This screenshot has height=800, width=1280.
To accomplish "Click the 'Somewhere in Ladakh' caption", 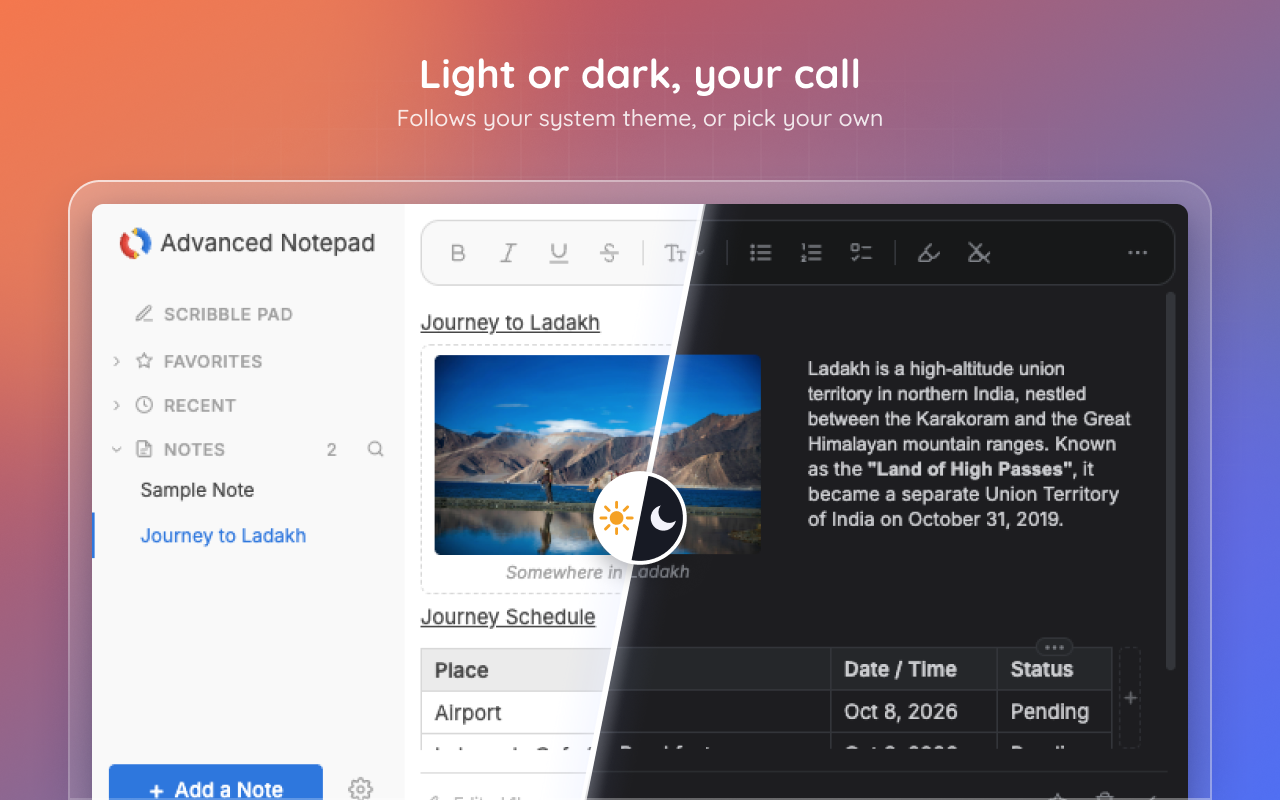I will 597,572.
